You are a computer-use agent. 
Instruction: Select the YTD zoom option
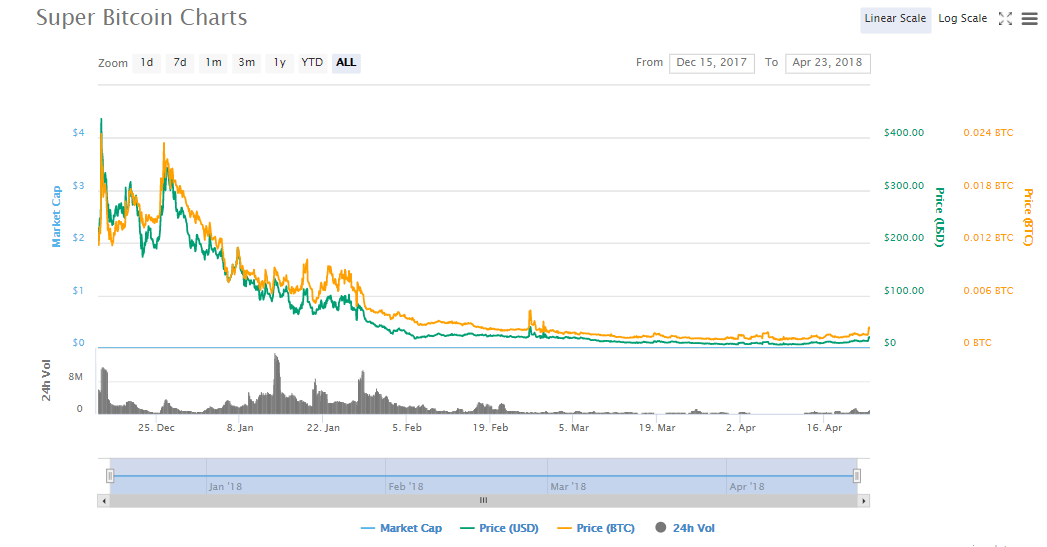pos(312,63)
